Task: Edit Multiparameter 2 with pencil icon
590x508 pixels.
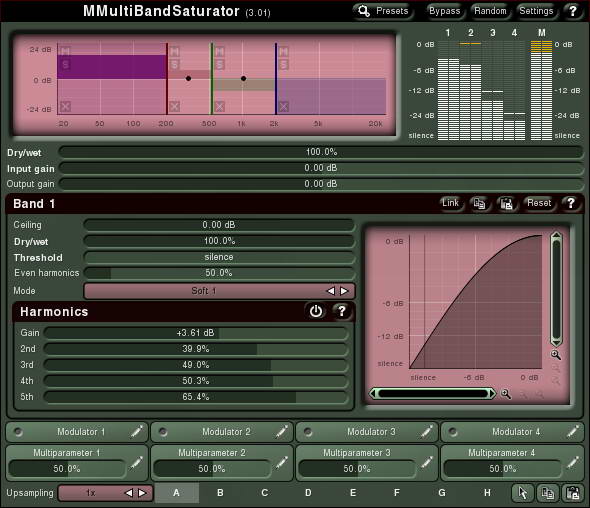Action: pyautogui.click(x=282, y=463)
